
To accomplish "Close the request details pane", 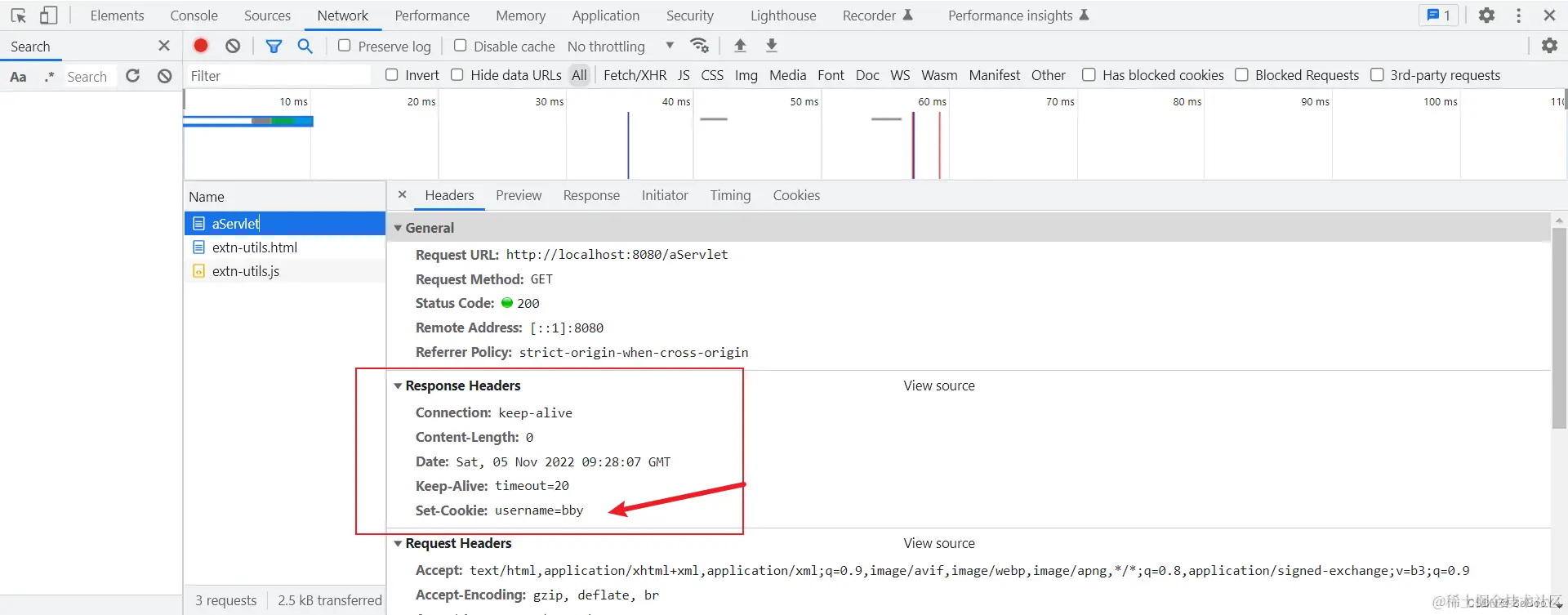I will 402,194.
